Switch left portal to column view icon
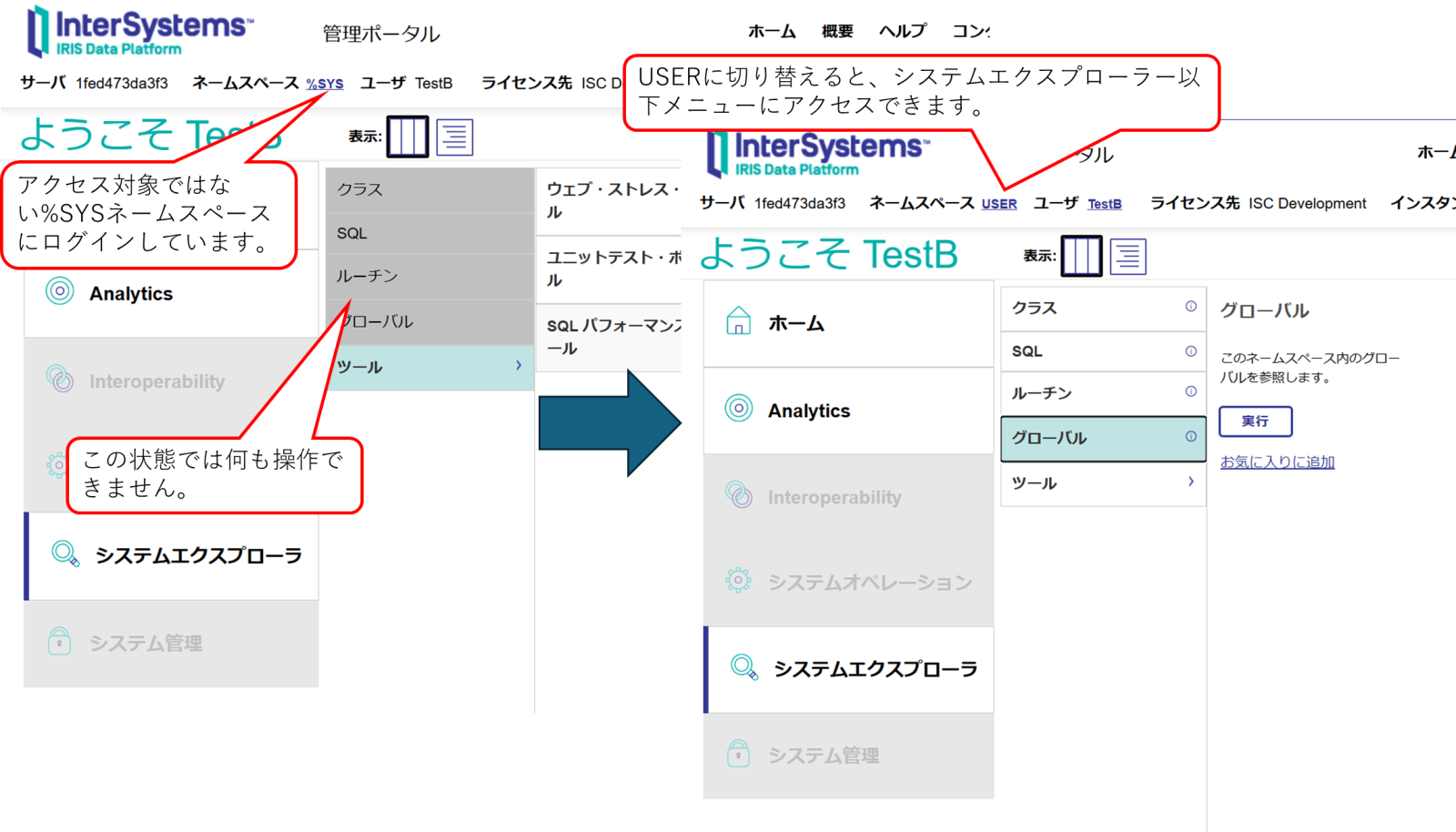The height and width of the screenshot is (832, 1456). 408,137
